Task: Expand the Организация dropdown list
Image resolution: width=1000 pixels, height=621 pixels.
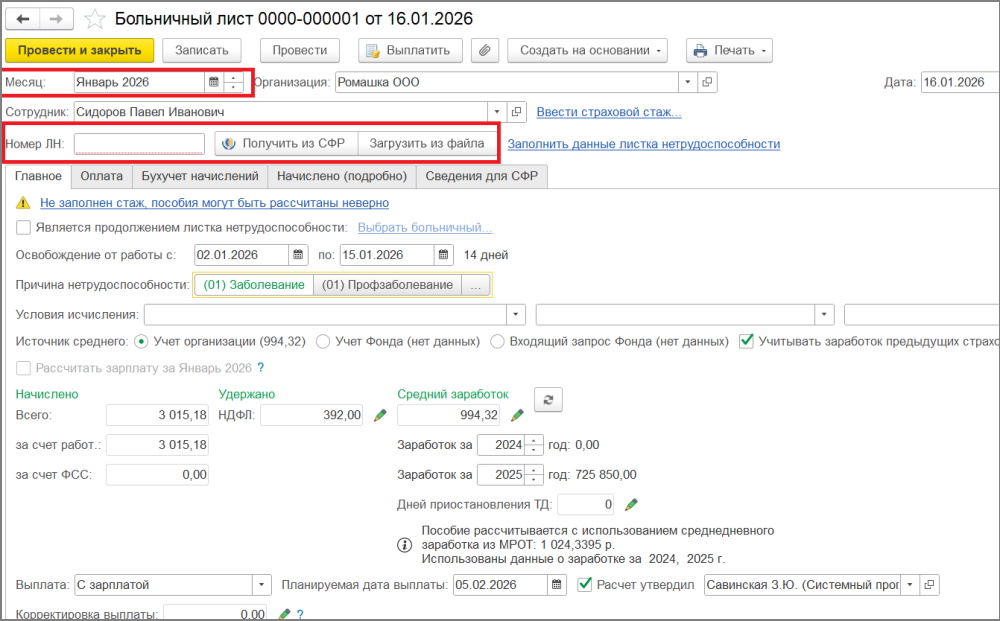Action: [x=687, y=82]
